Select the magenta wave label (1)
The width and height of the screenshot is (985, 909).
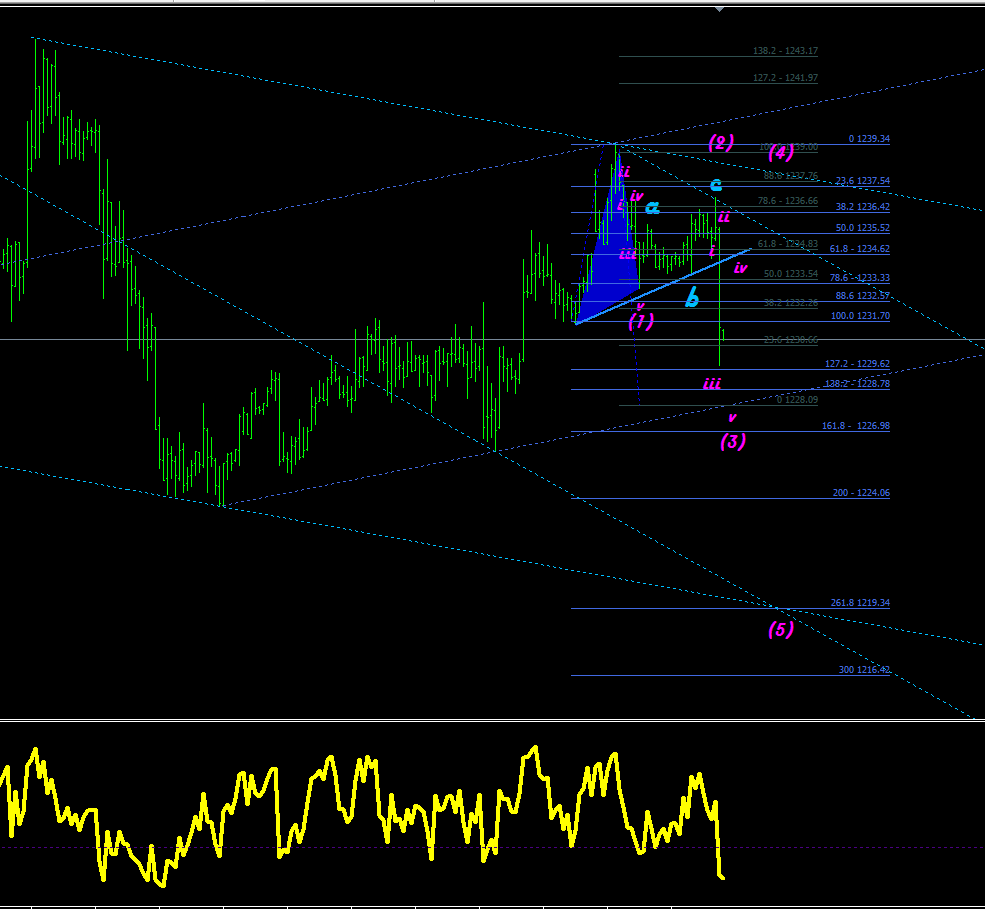pyautogui.click(x=641, y=321)
